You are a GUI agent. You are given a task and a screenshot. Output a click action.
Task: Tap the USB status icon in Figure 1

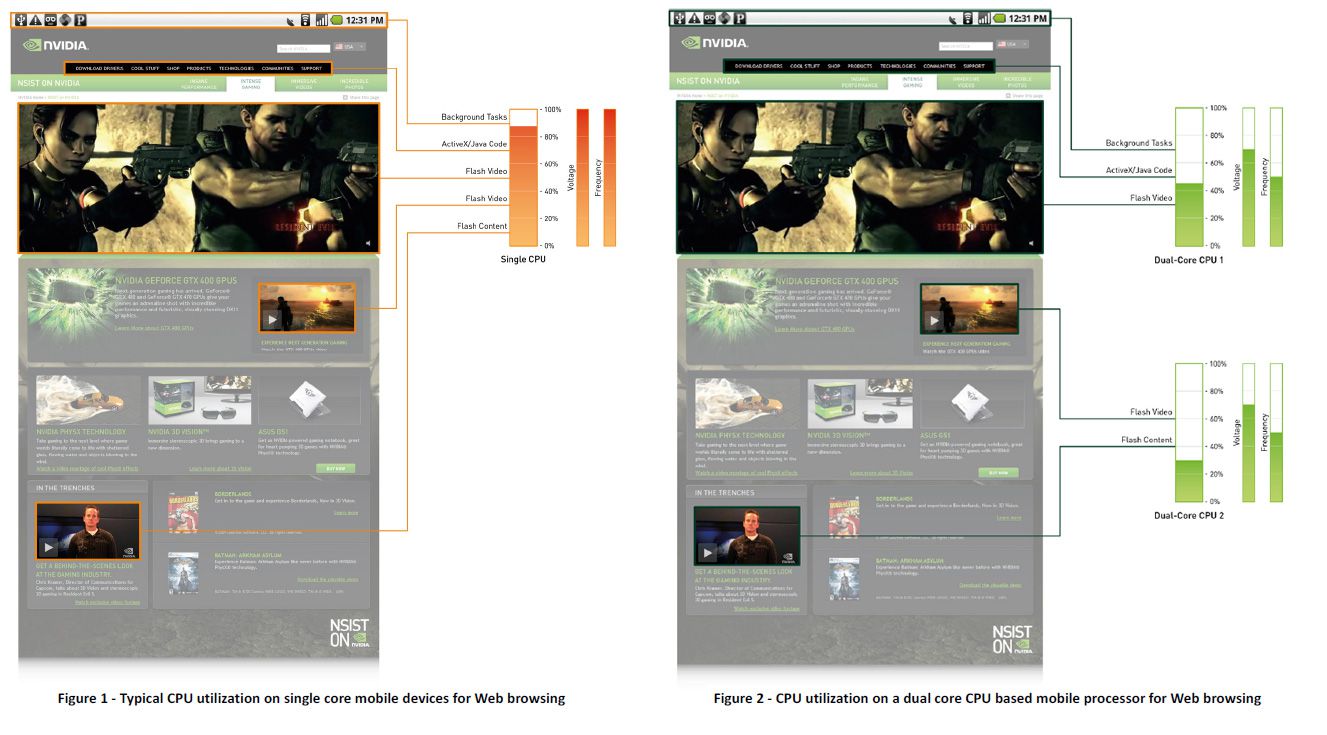[21, 20]
